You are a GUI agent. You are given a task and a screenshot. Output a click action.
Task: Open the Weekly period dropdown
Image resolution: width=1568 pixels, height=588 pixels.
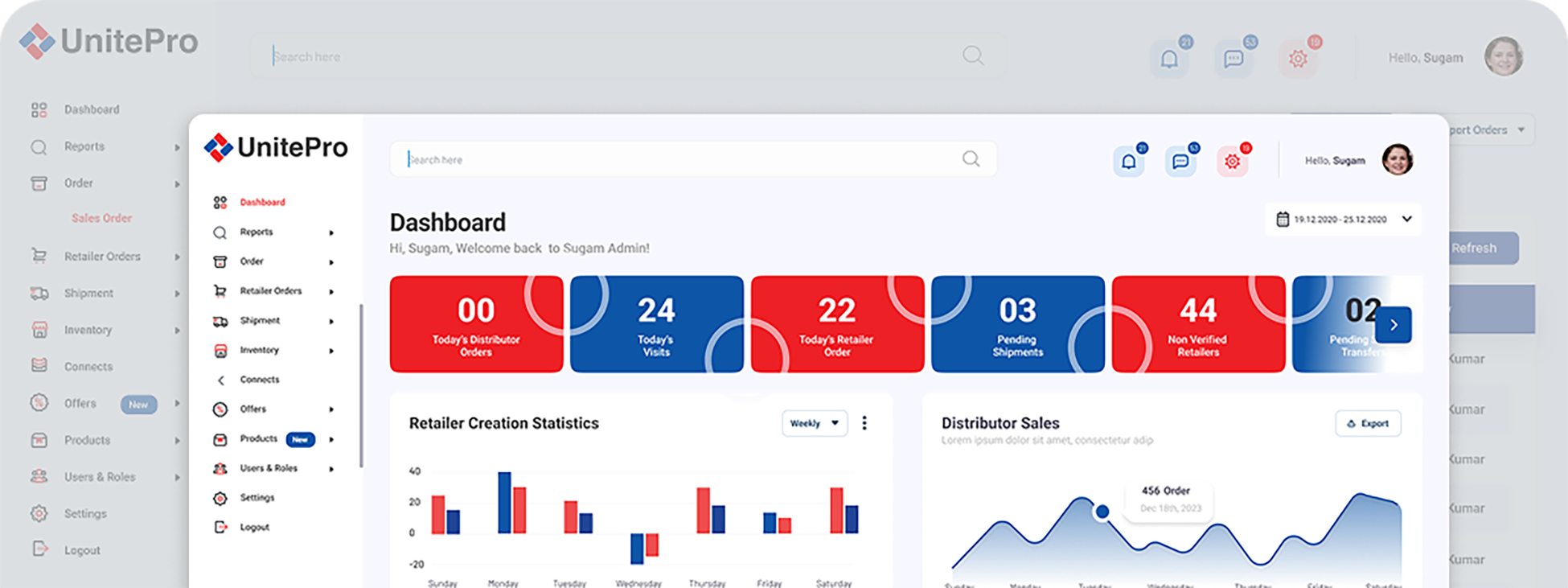pyautogui.click(x=814, y=423)
